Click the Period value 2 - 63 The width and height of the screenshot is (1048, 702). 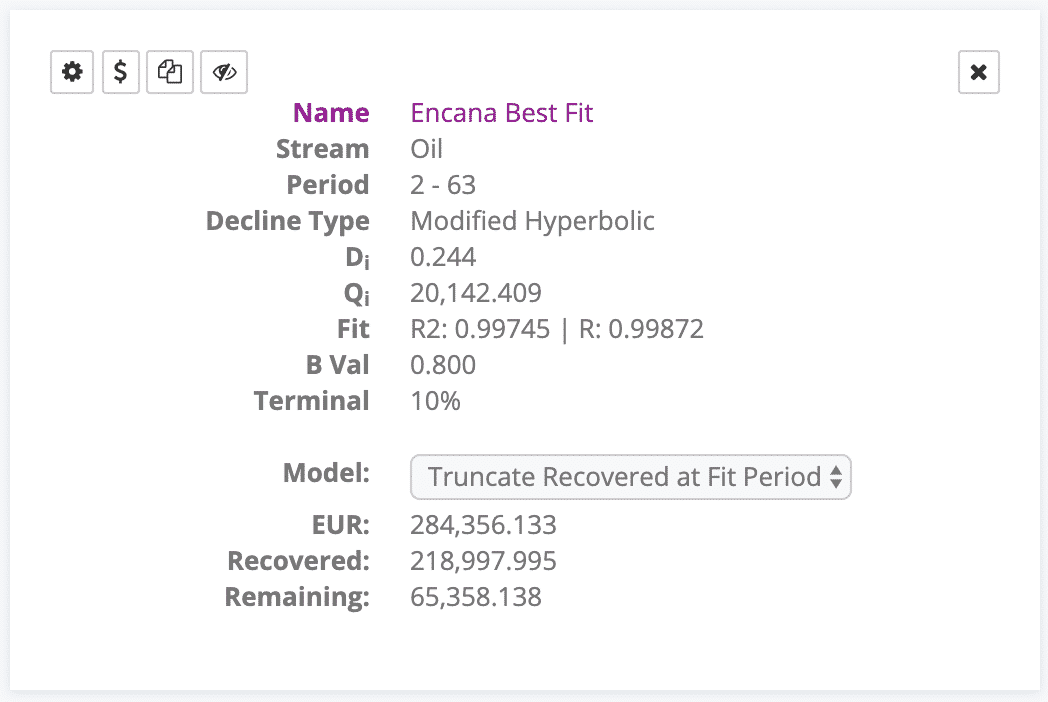pos(443,185)
